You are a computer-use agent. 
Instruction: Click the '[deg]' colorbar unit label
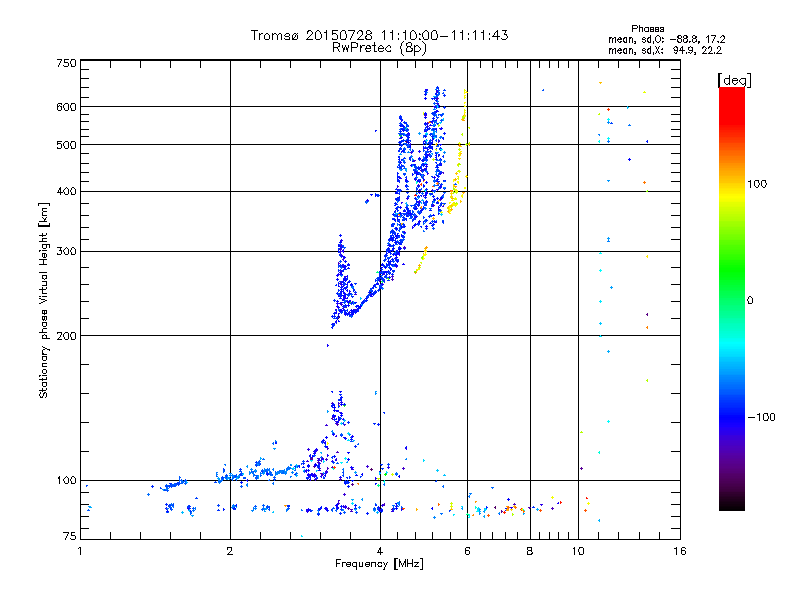pos(734,80)
